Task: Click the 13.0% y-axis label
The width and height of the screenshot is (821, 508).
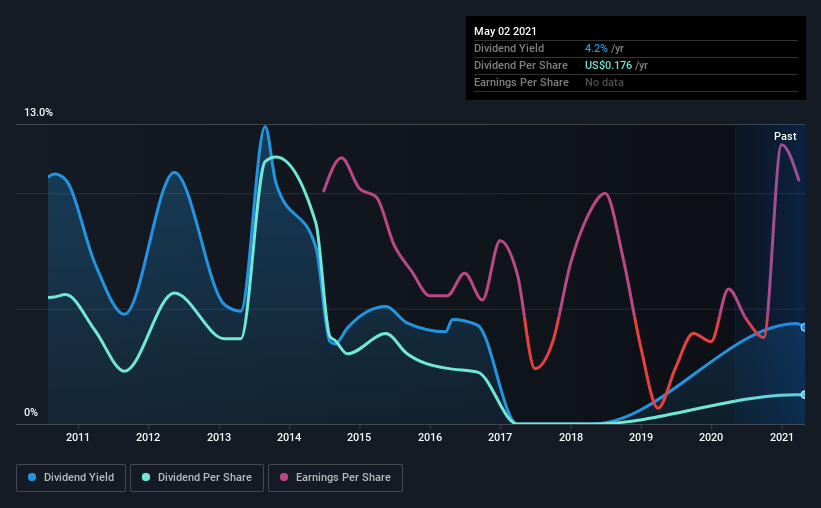Action: pyautogui.click(x=38, y=113)
